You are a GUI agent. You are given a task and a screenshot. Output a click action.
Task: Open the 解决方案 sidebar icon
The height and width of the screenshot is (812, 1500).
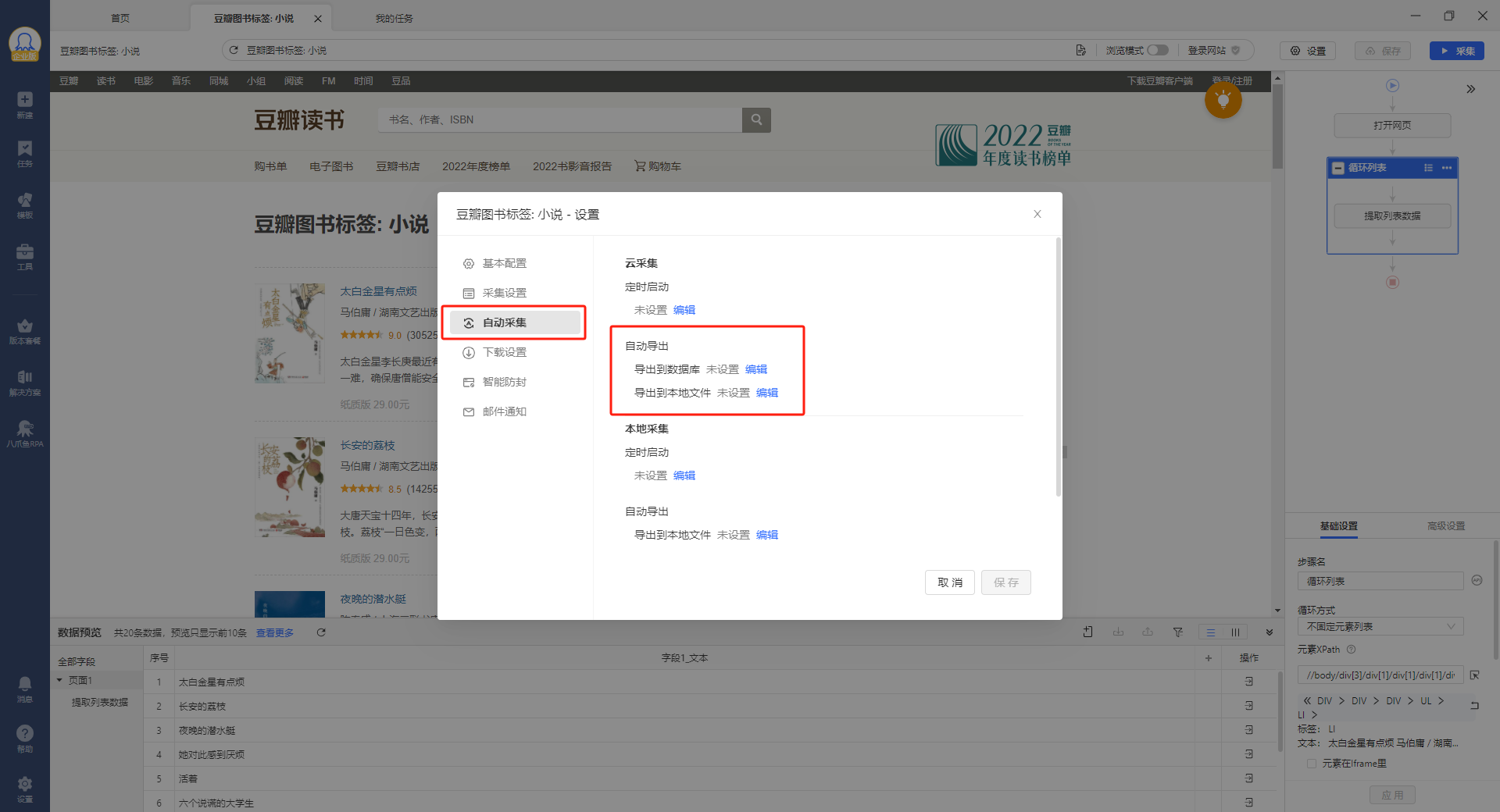(25, 383)
